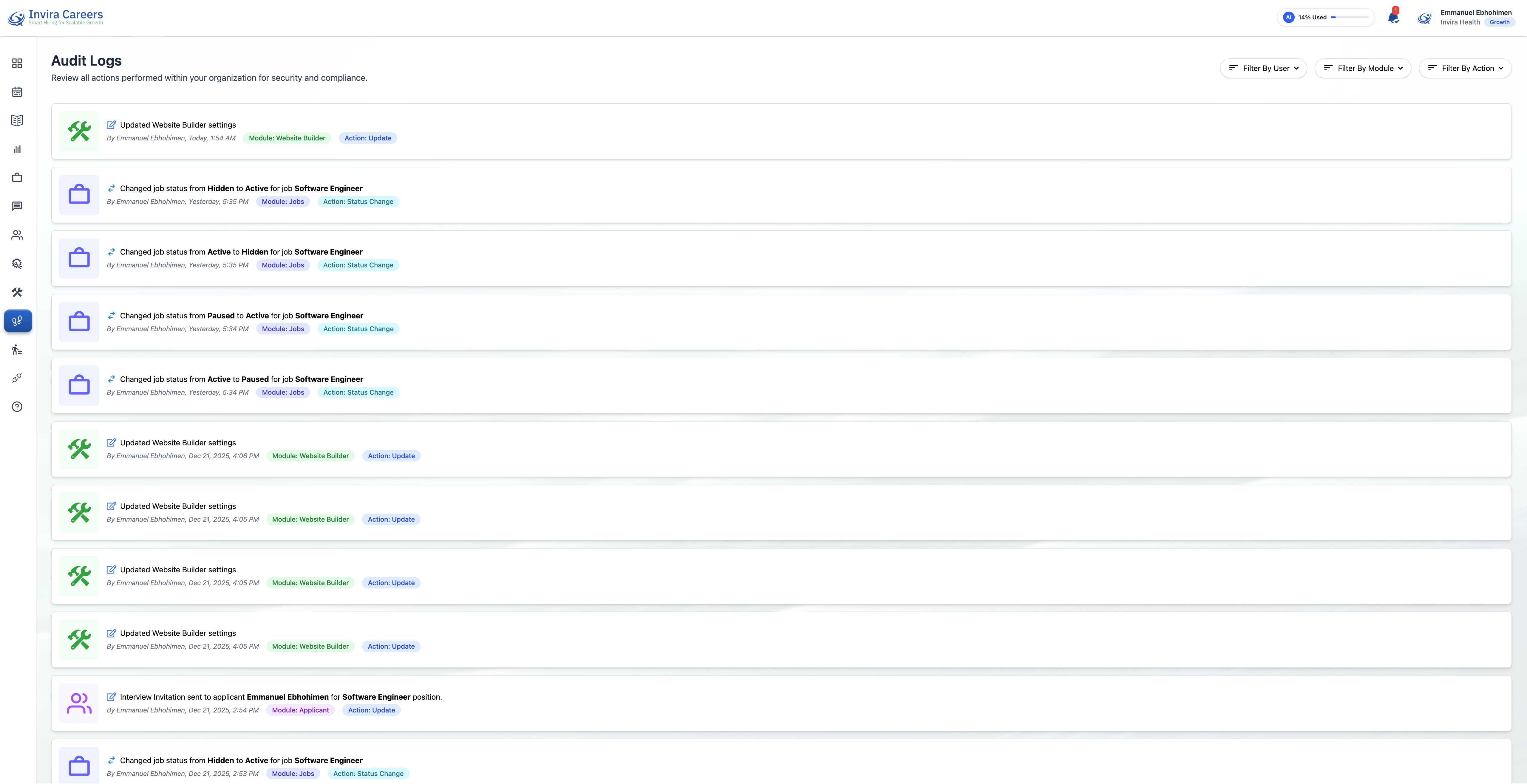This screenshot has height=784, width=1527.
Task: Click the open book sidebar icon
Action: pos(17,120)
